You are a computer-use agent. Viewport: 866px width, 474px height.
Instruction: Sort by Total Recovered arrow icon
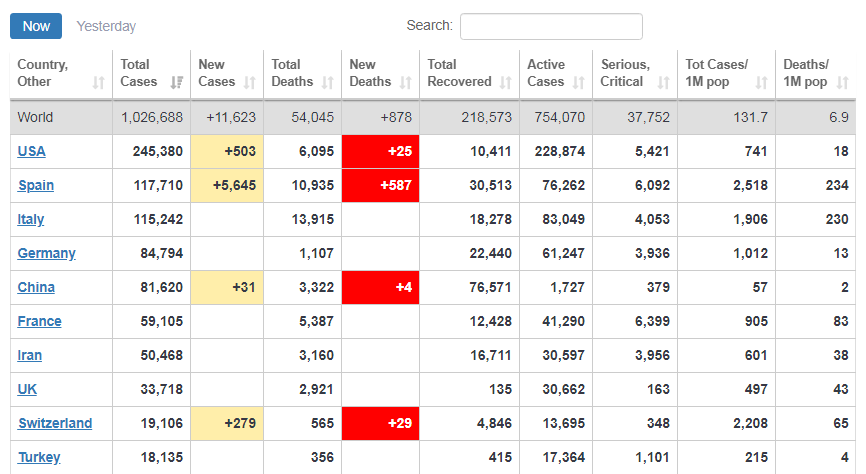pyautogui.click(x=505, y=83)
